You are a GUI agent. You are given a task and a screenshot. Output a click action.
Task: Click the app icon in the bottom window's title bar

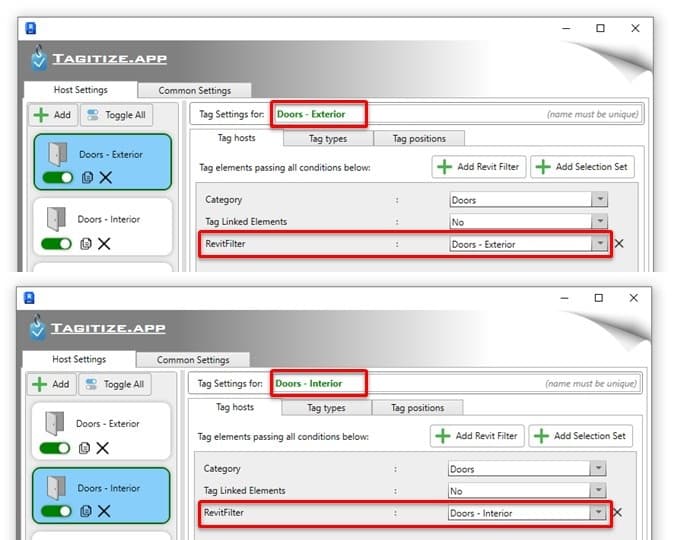29,298
